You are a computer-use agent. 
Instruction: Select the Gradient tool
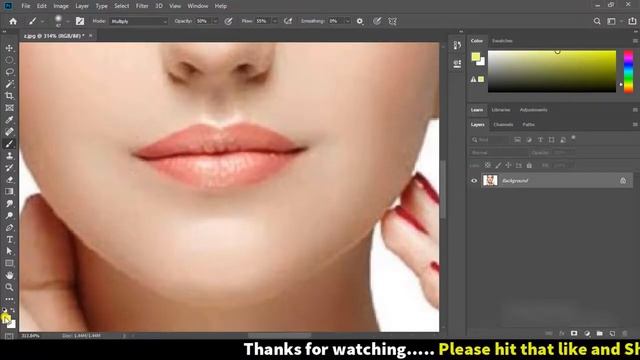(9, 191)
